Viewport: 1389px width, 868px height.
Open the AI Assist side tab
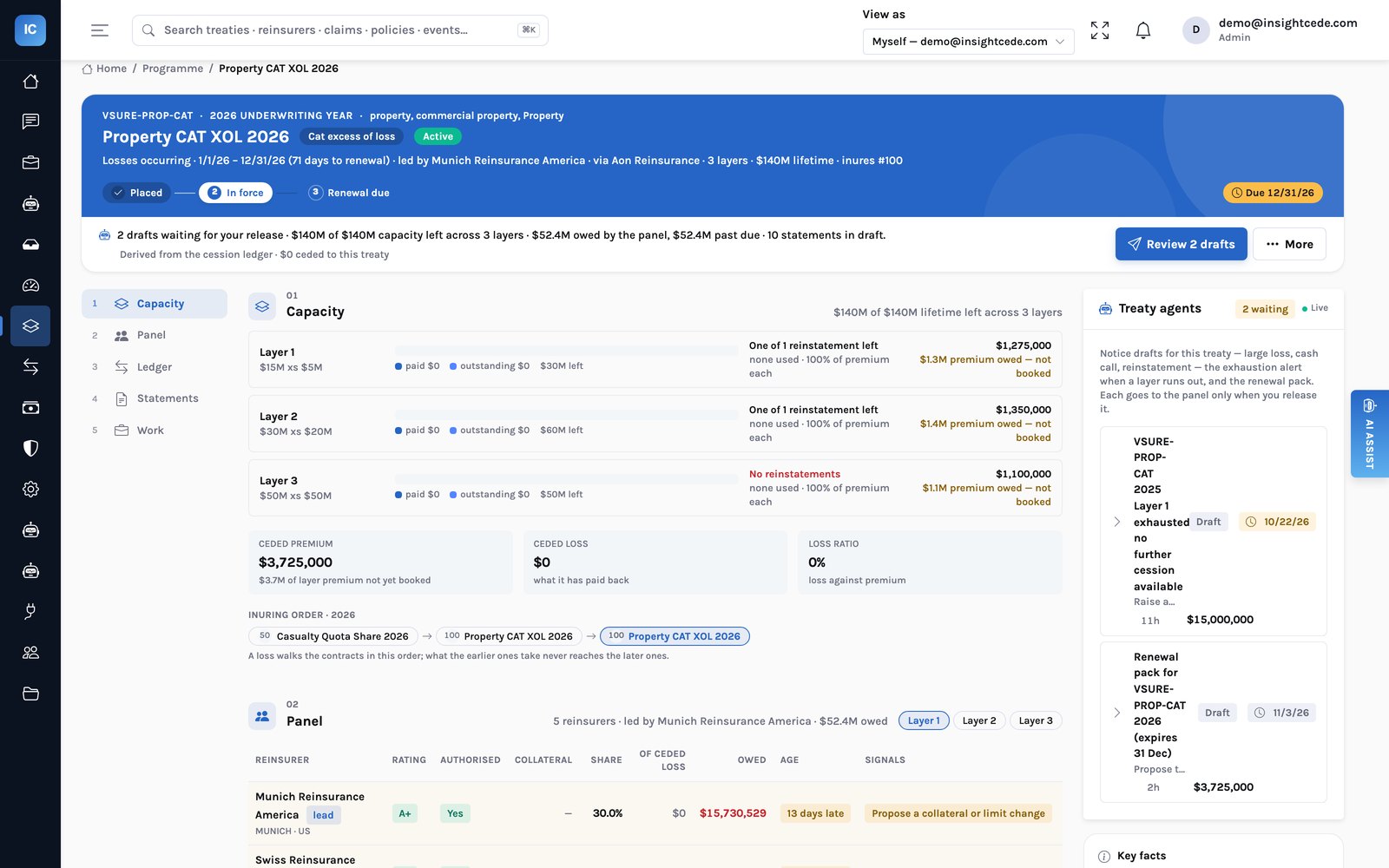(1370, 434)
